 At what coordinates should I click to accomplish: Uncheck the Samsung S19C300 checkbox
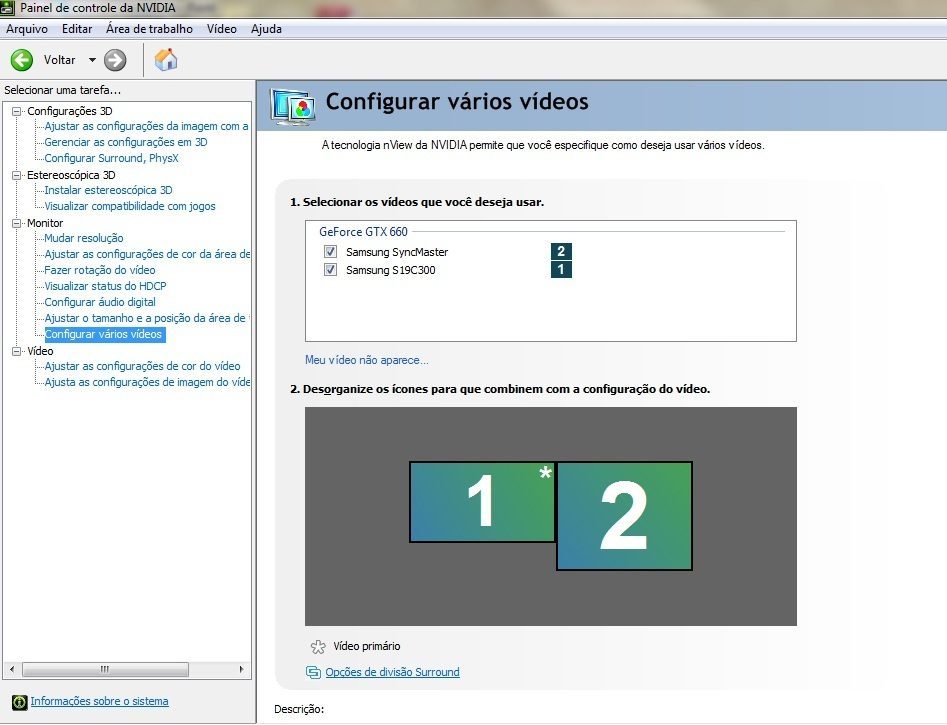(330, 269)
